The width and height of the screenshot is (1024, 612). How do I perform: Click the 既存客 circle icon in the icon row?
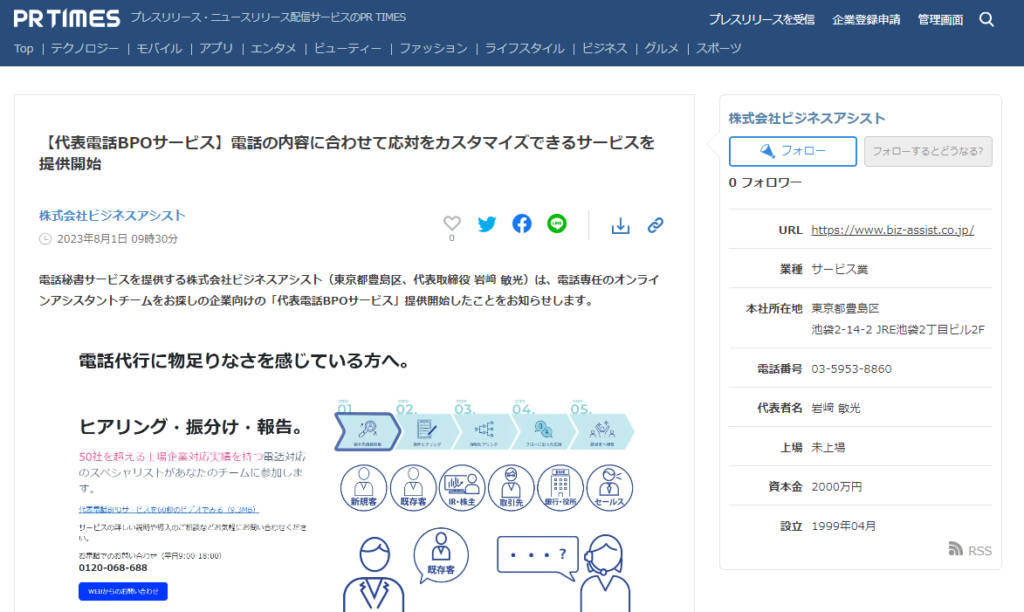(x=413, y=487)
